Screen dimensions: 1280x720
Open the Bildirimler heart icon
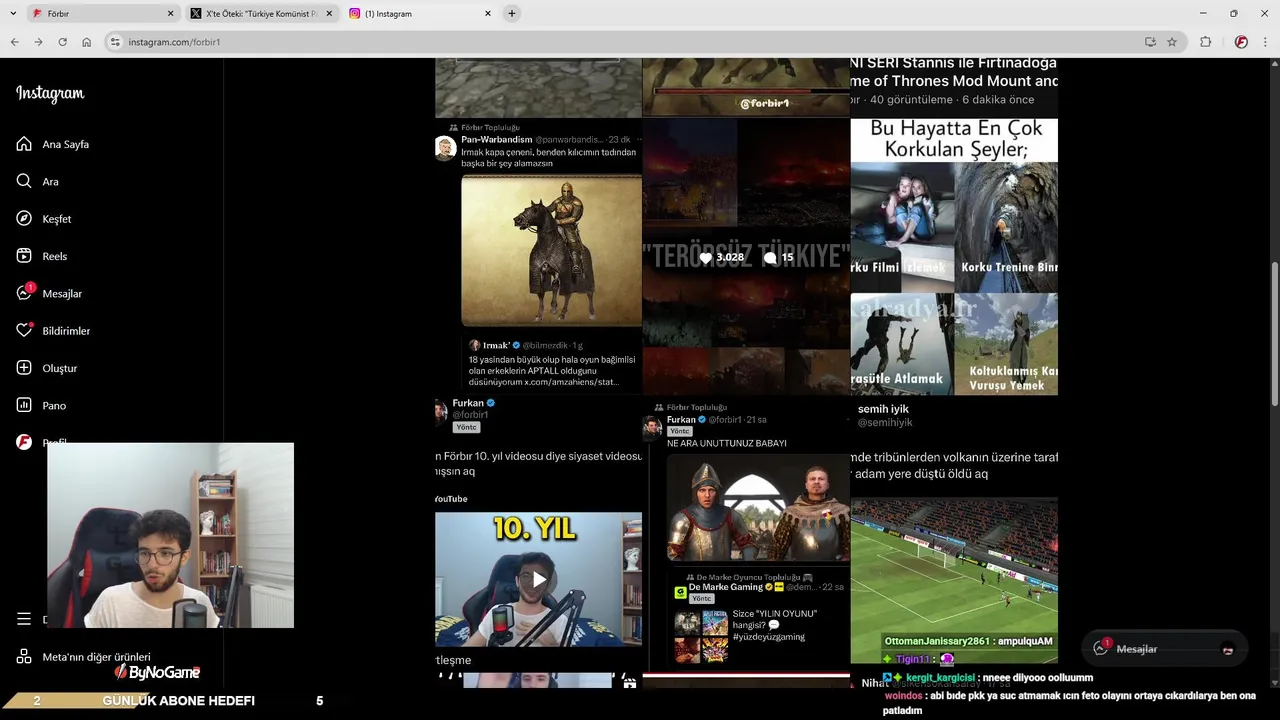(x=24, y=331)
